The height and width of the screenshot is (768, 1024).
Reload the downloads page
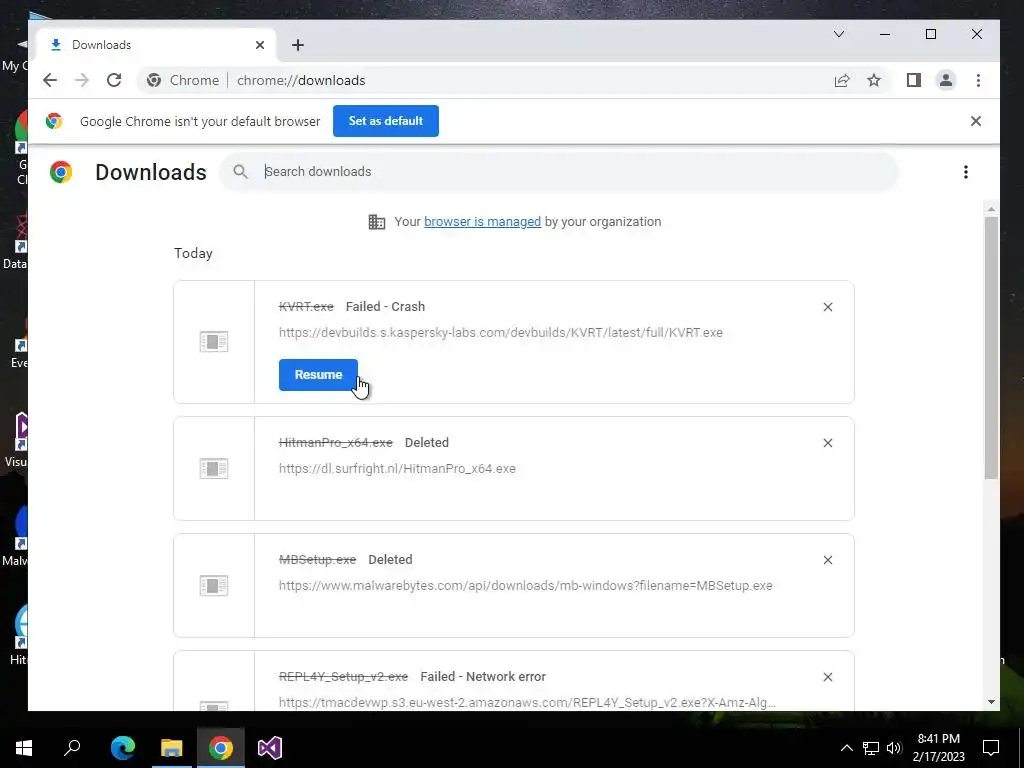pyautogui.click(x=114, y=80)
